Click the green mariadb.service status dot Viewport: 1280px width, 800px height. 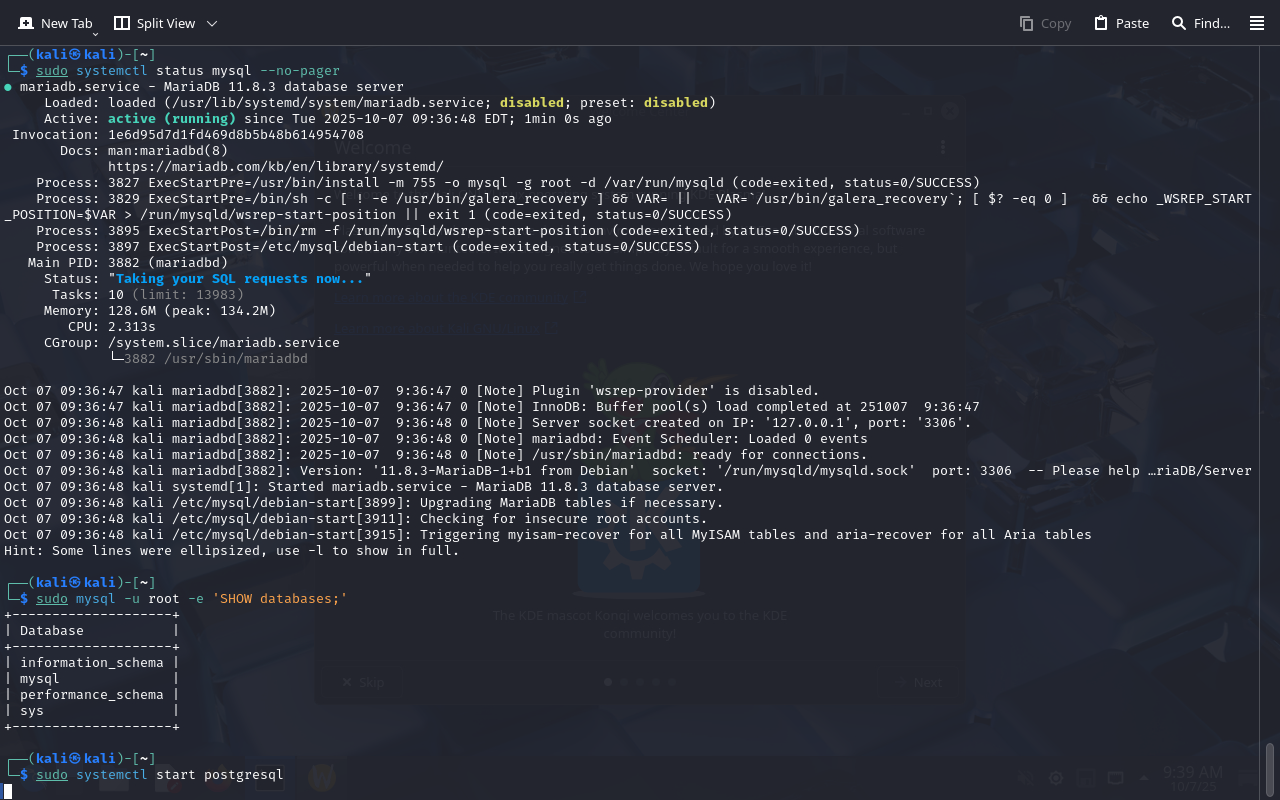click(8, 87)
